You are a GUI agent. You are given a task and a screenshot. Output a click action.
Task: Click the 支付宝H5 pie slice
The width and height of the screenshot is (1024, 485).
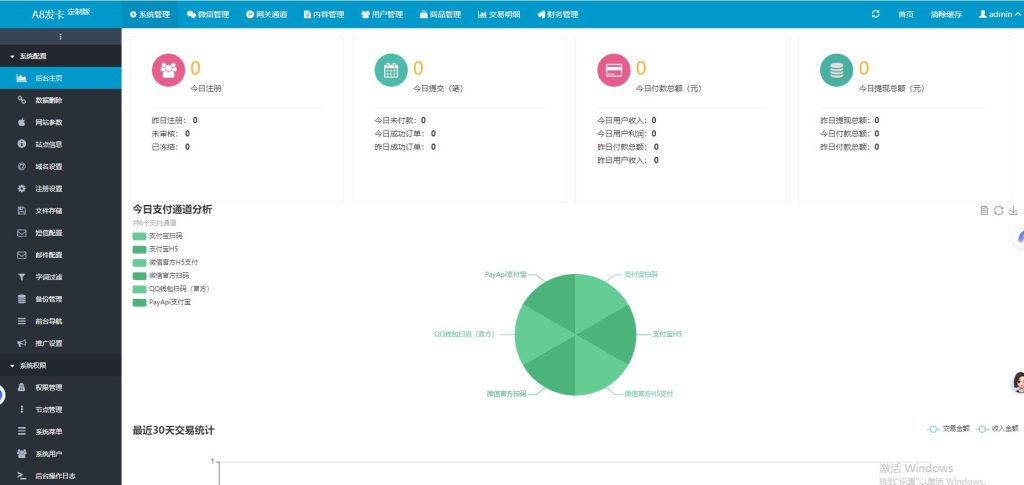click(x=614, y=334)
